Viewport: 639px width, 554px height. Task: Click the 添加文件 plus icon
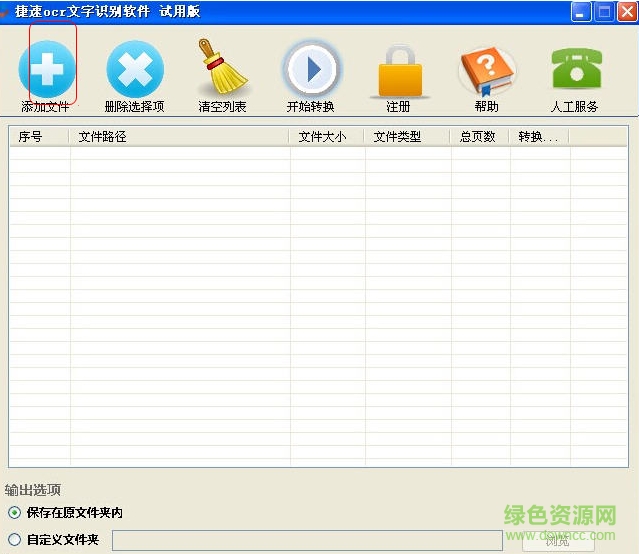coord(47,69)
